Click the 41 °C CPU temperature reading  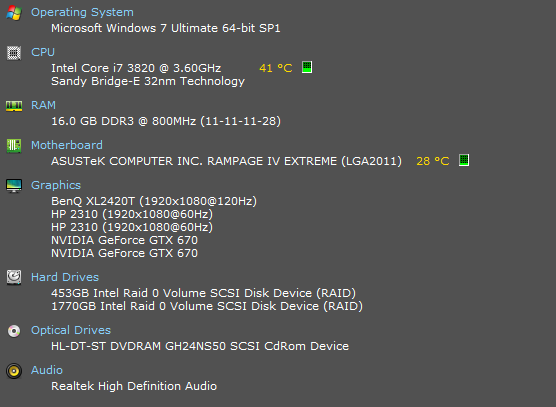[x=276, y=68]
